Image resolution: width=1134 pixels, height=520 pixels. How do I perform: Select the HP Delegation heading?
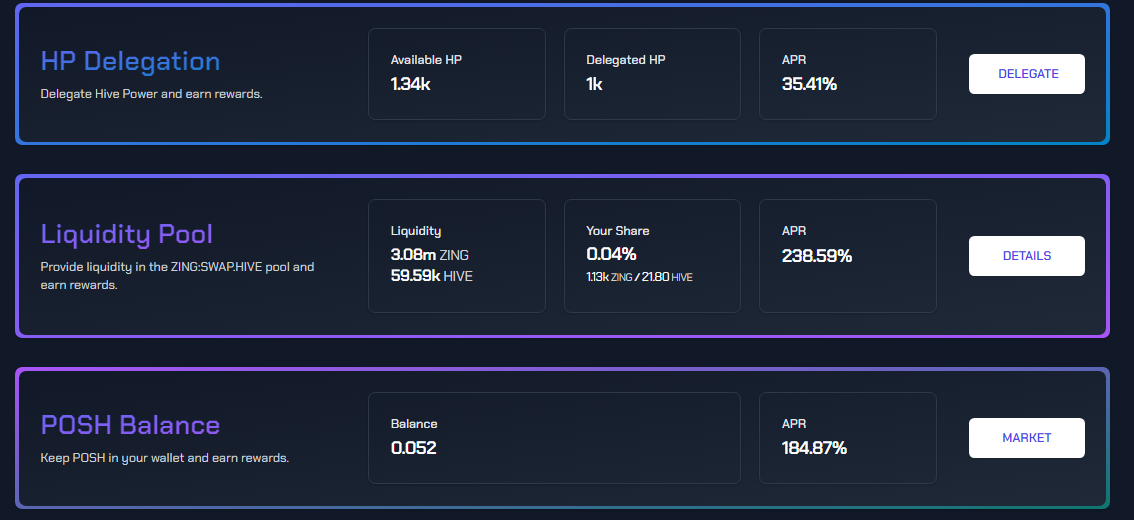point(130,61)
